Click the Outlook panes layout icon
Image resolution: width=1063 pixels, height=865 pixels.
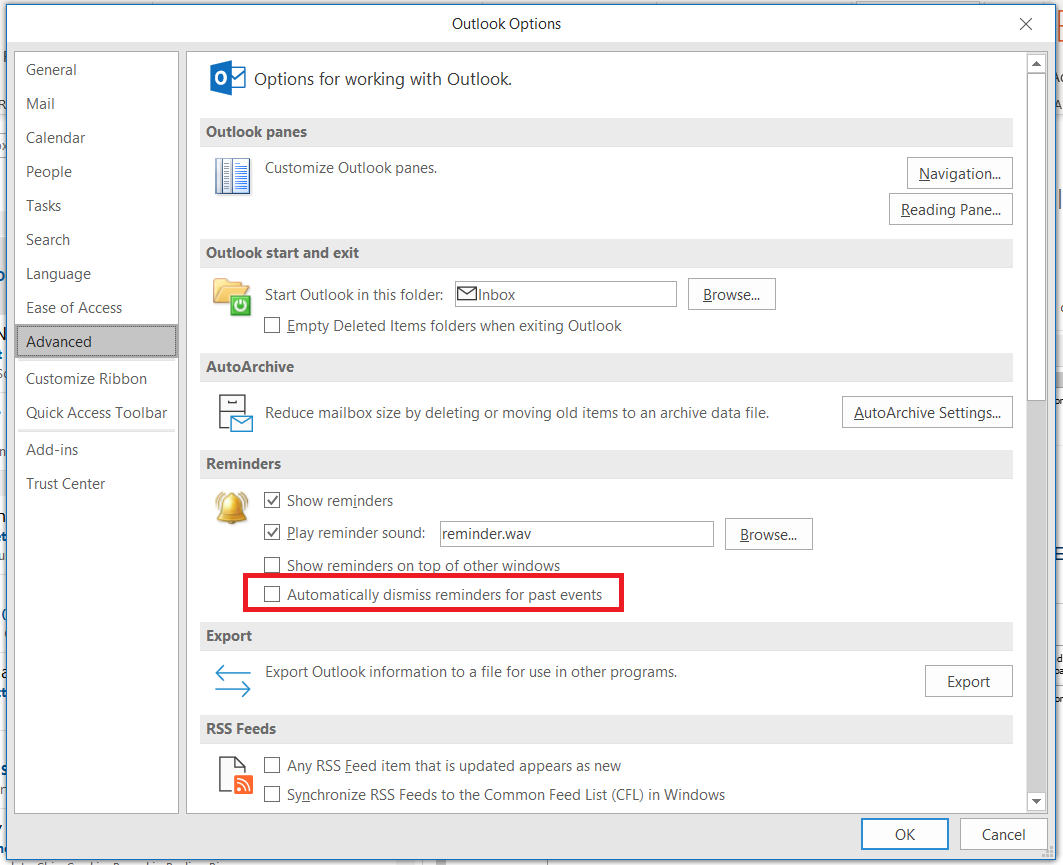click(x=233, y=176)
